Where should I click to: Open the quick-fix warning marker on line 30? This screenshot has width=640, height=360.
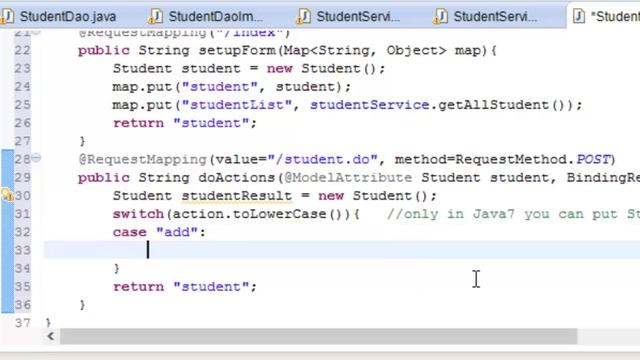(7, 196)
